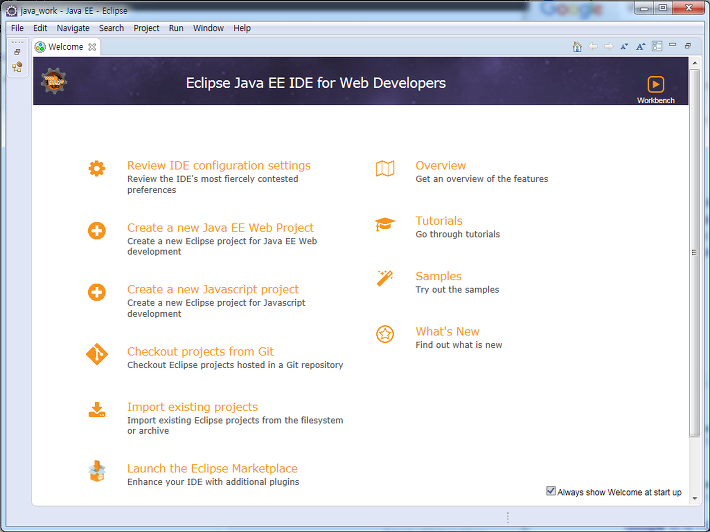The height and width of the screenshot is (532, 710).
Task: Click the scrollbar down arrow
Action: tap(695, 498)
